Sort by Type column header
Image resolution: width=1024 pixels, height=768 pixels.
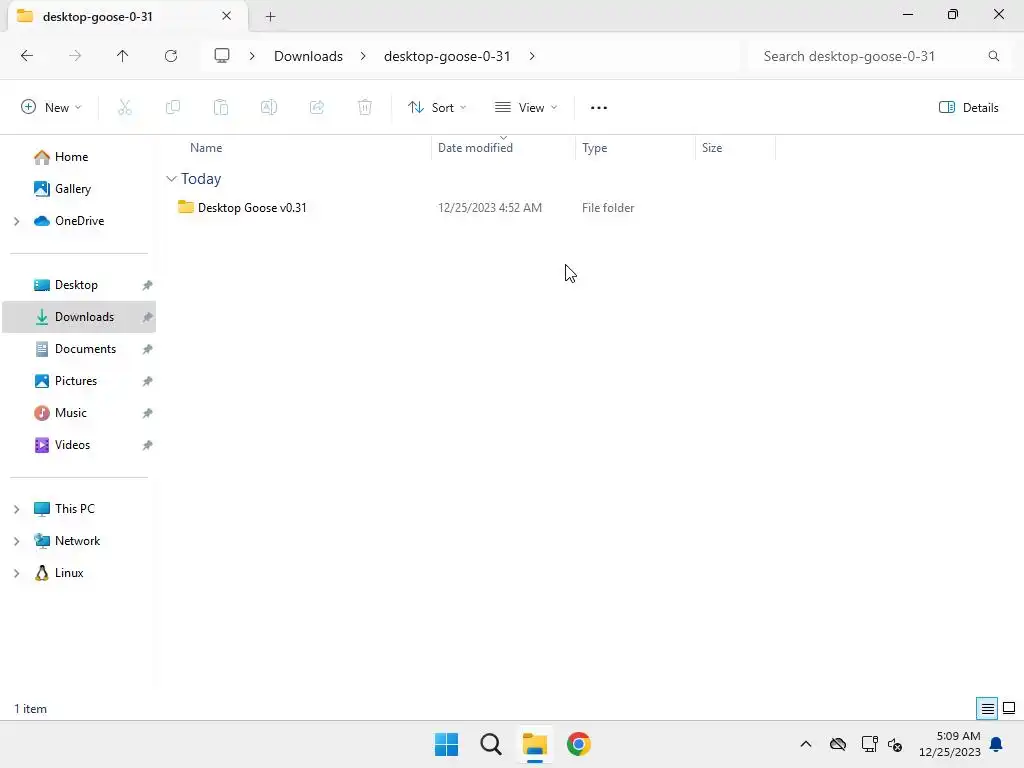click(594, 148)
